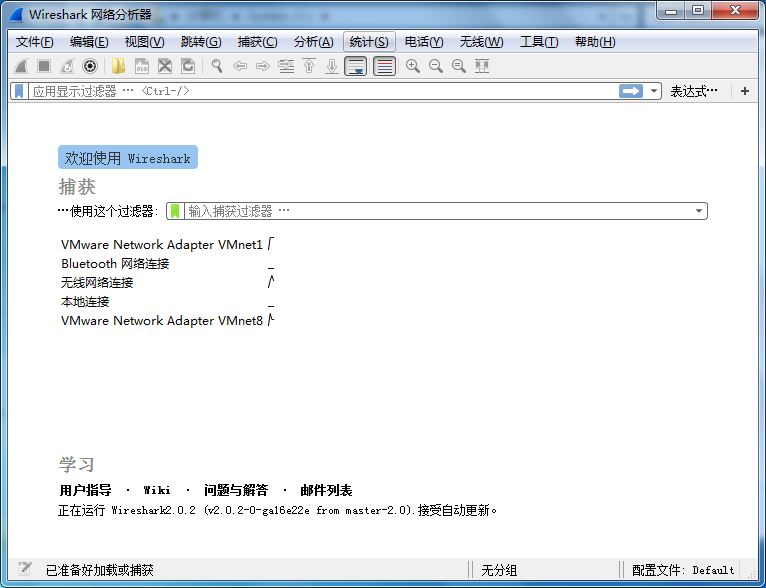This screenshot has width=766, height=588.
Task: Reset text to normal size icon
Action: (x=459, y=66)
